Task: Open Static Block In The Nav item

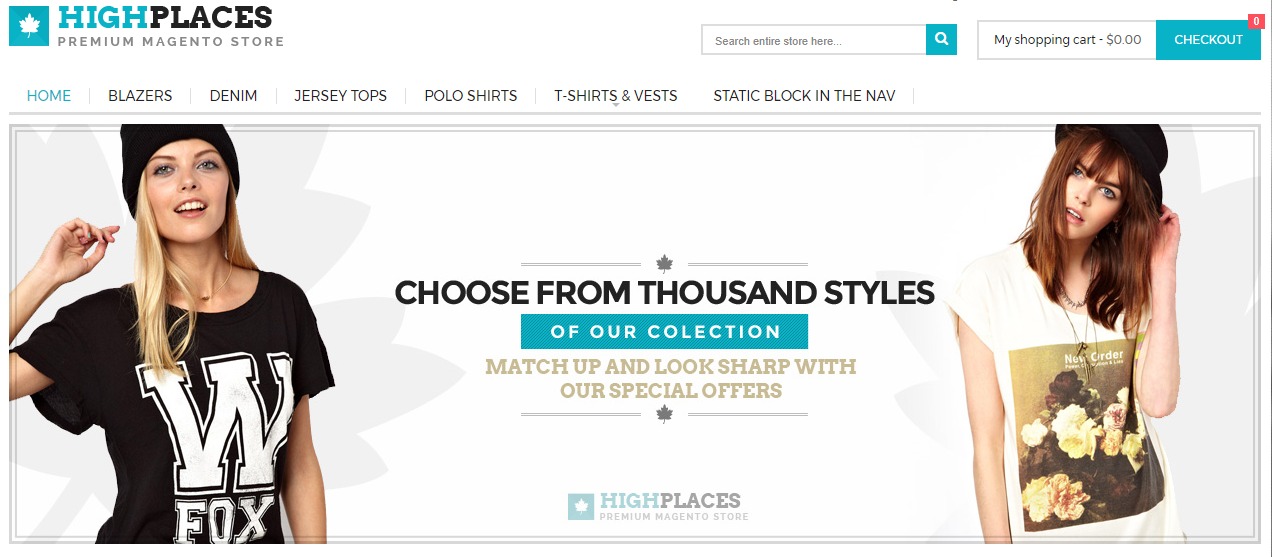Action: (x=804, y=96)
